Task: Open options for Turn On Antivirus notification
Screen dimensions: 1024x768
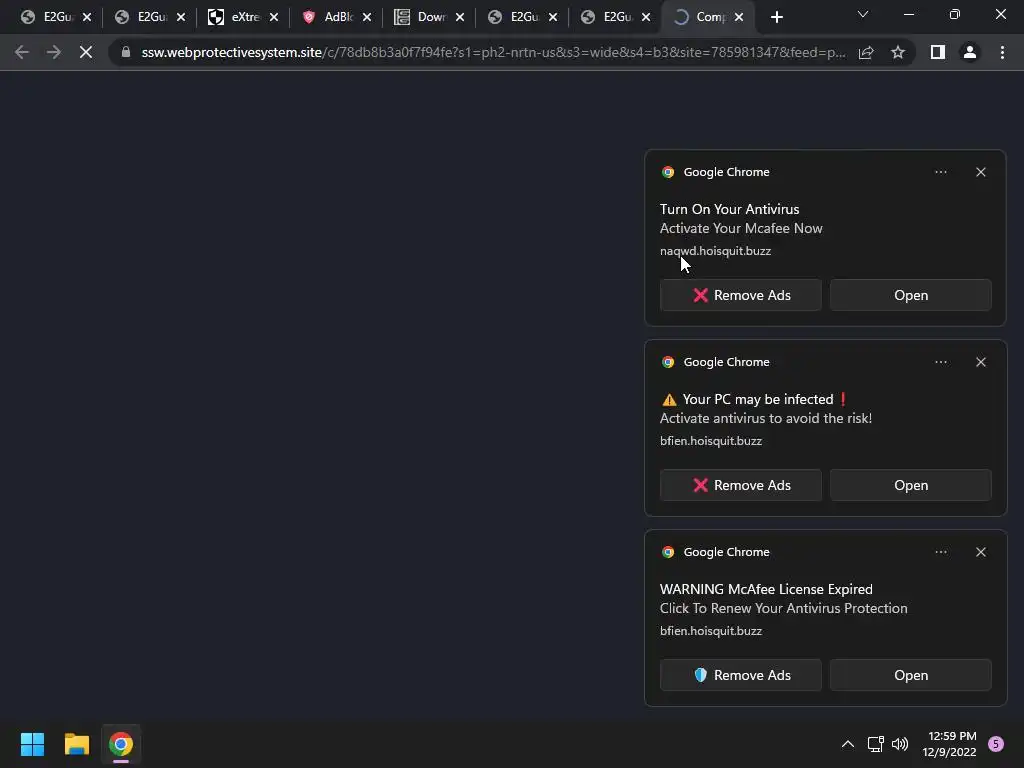Action: click(941, 172)
